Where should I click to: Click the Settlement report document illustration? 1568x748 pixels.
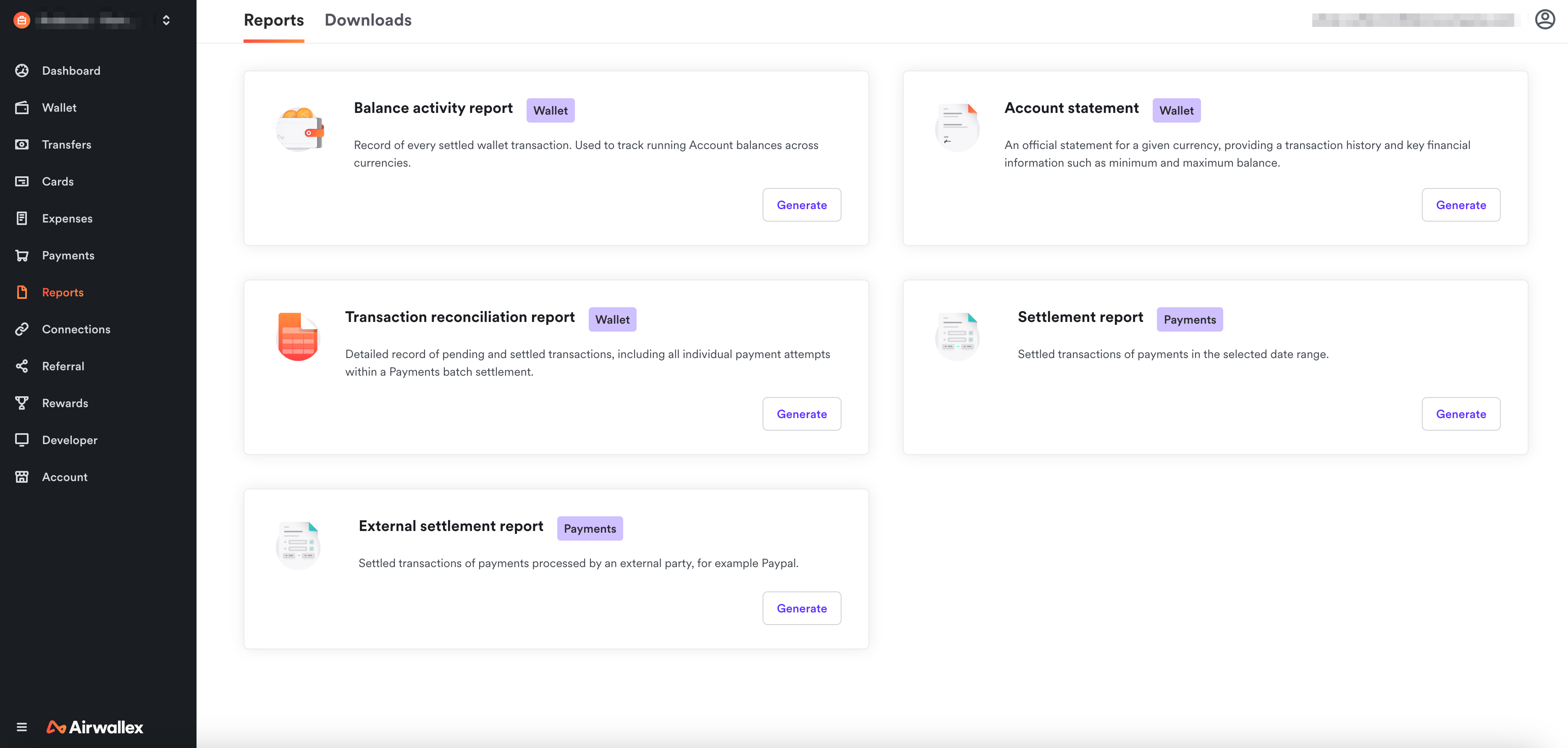tap(957, 337)
